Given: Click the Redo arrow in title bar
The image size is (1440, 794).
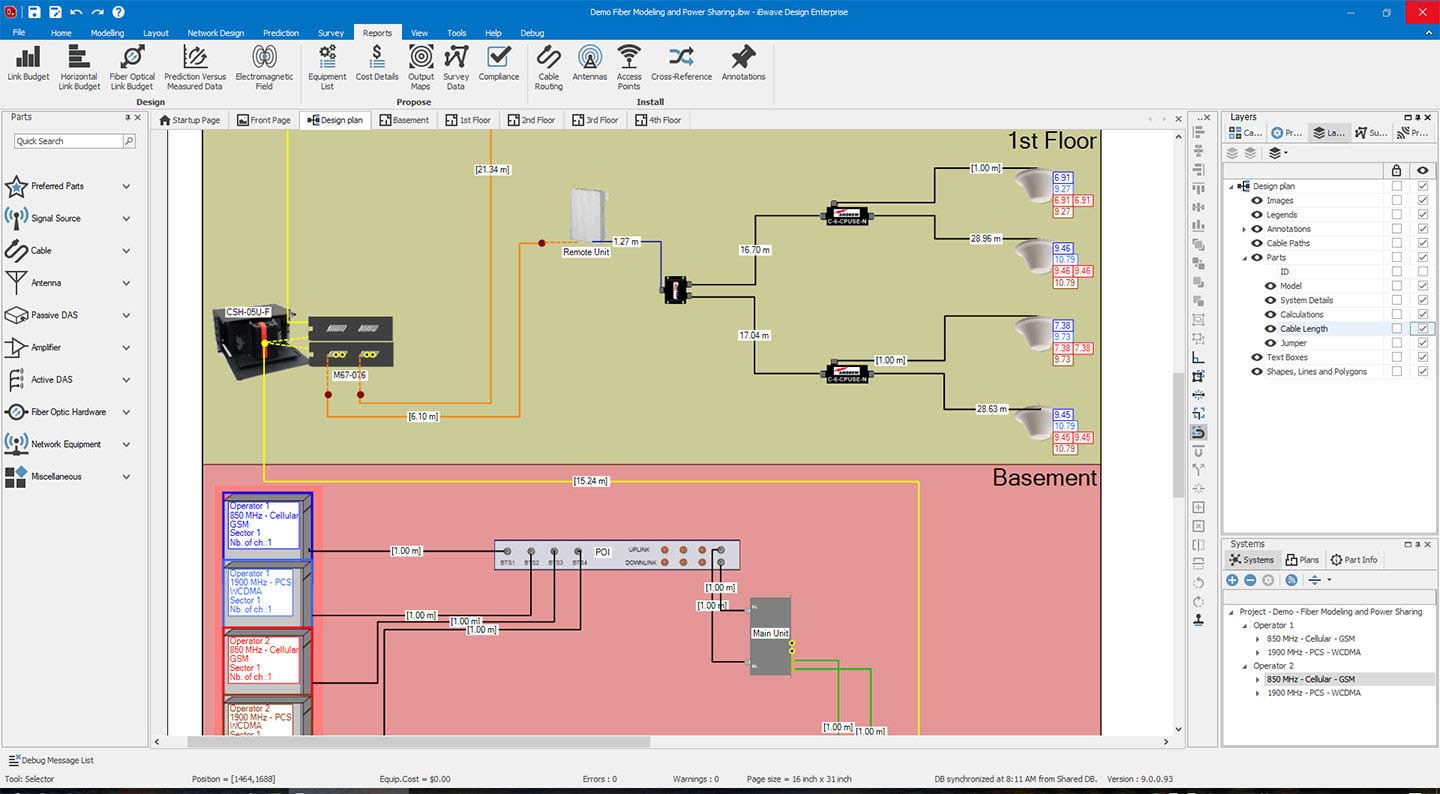Looking at the screenshot, I should point(97,12).
